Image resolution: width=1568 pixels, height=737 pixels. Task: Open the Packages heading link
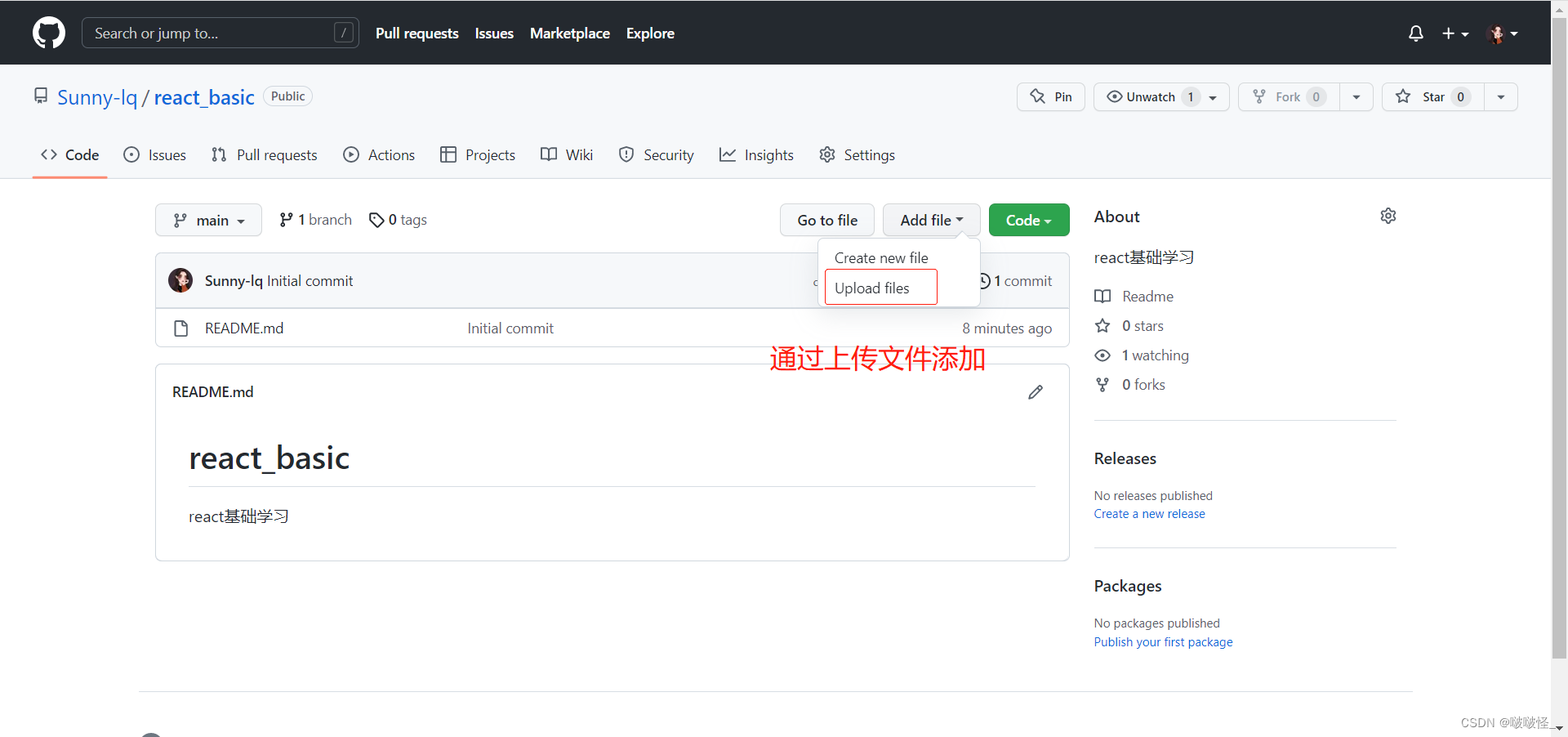1128,586
